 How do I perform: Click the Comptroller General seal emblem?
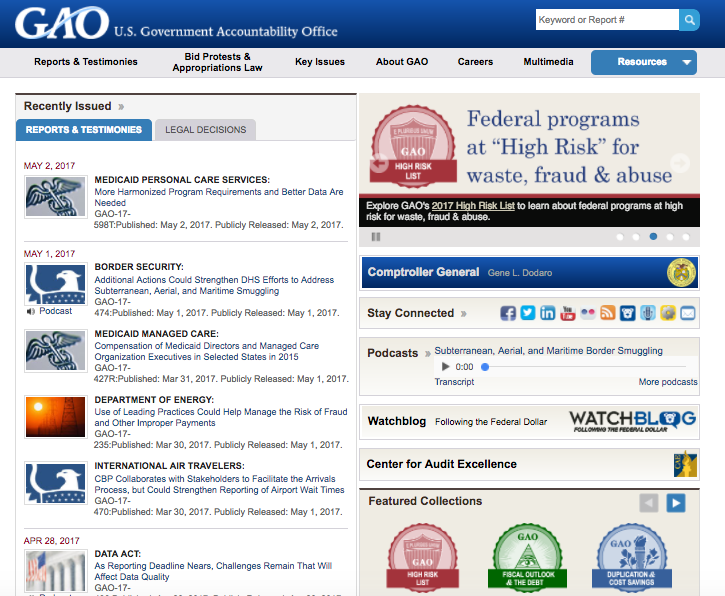[x=681, y=272]
